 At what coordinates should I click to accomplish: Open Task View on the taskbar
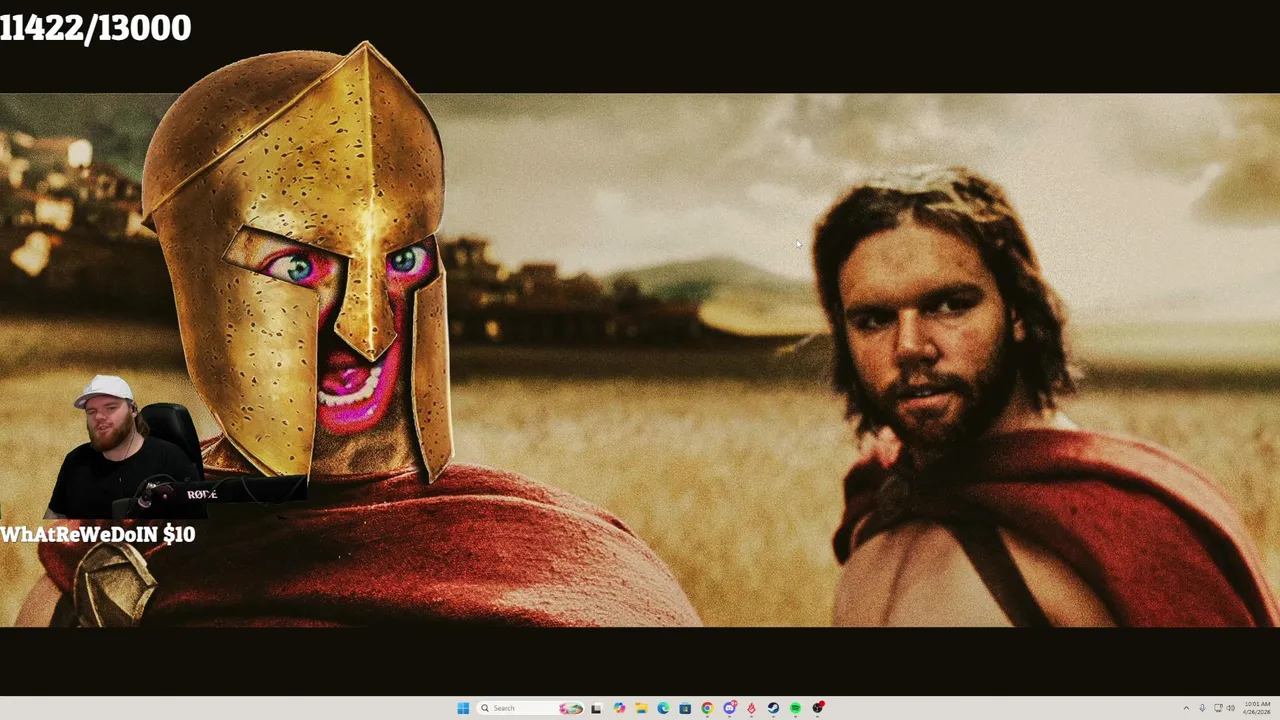click(596, 708)
